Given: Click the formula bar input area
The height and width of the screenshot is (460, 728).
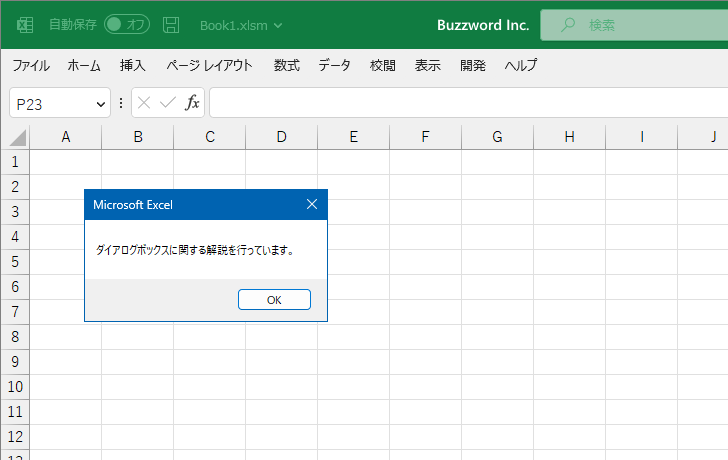Looking at the screenshot, I should [x=469, y=103].
